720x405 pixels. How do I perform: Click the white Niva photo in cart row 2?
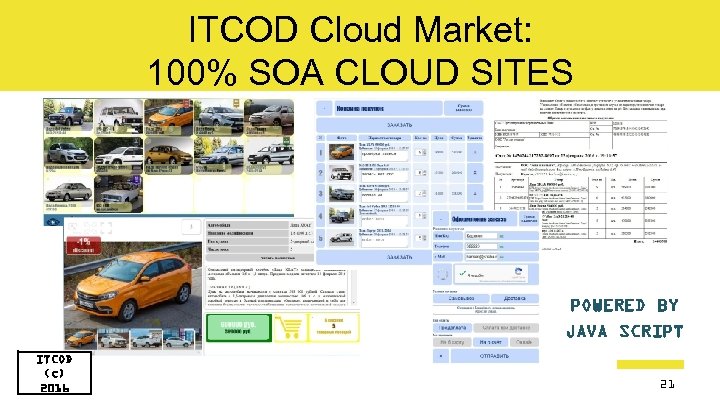click(341, 173)
